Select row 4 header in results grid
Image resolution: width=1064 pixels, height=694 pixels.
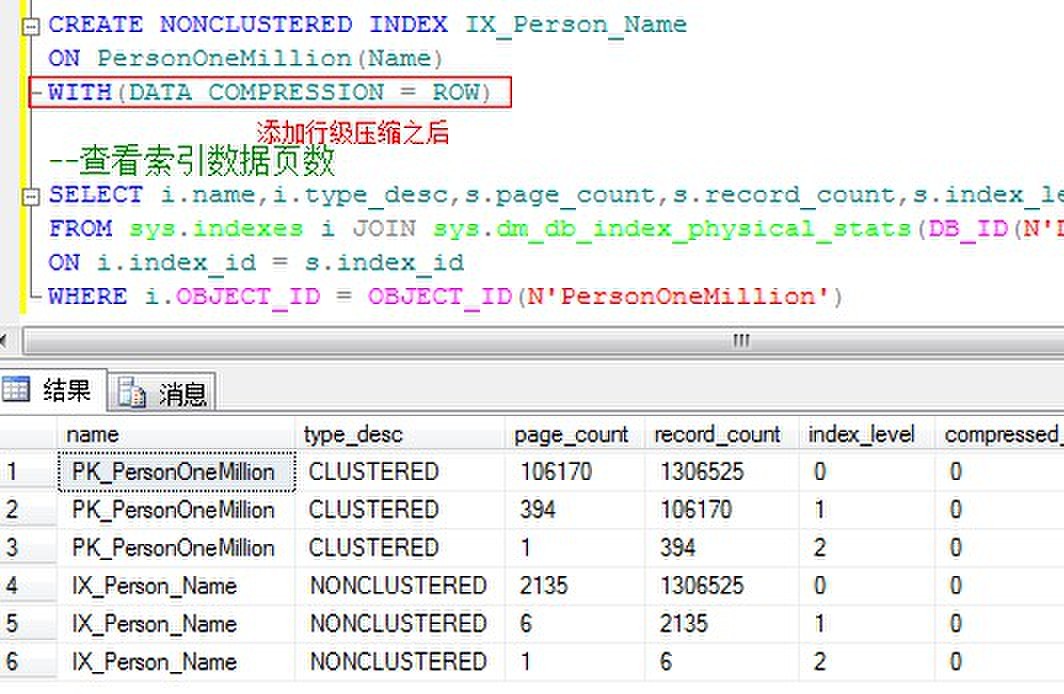click(28, 585)
